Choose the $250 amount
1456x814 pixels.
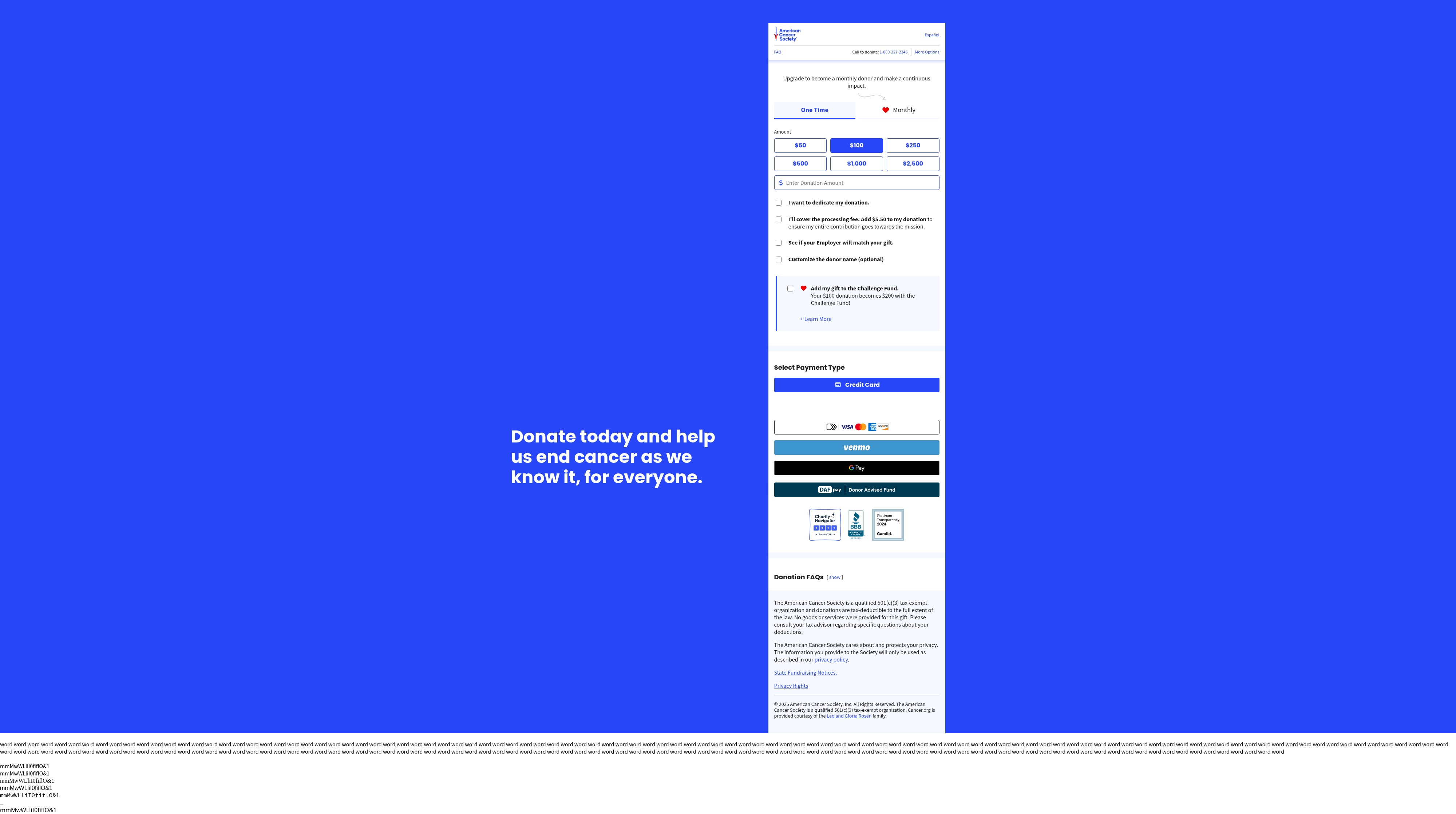(912, 145)
